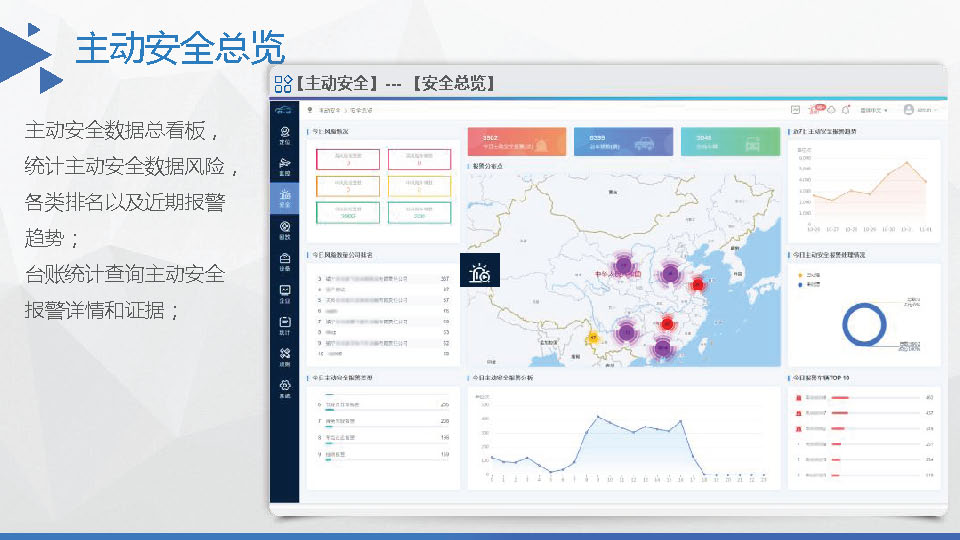Click the 今日风险数量公司排名 panel title
Image resolution: width=960 pixels, height=540 pixels.
click(x=342, y=255)
